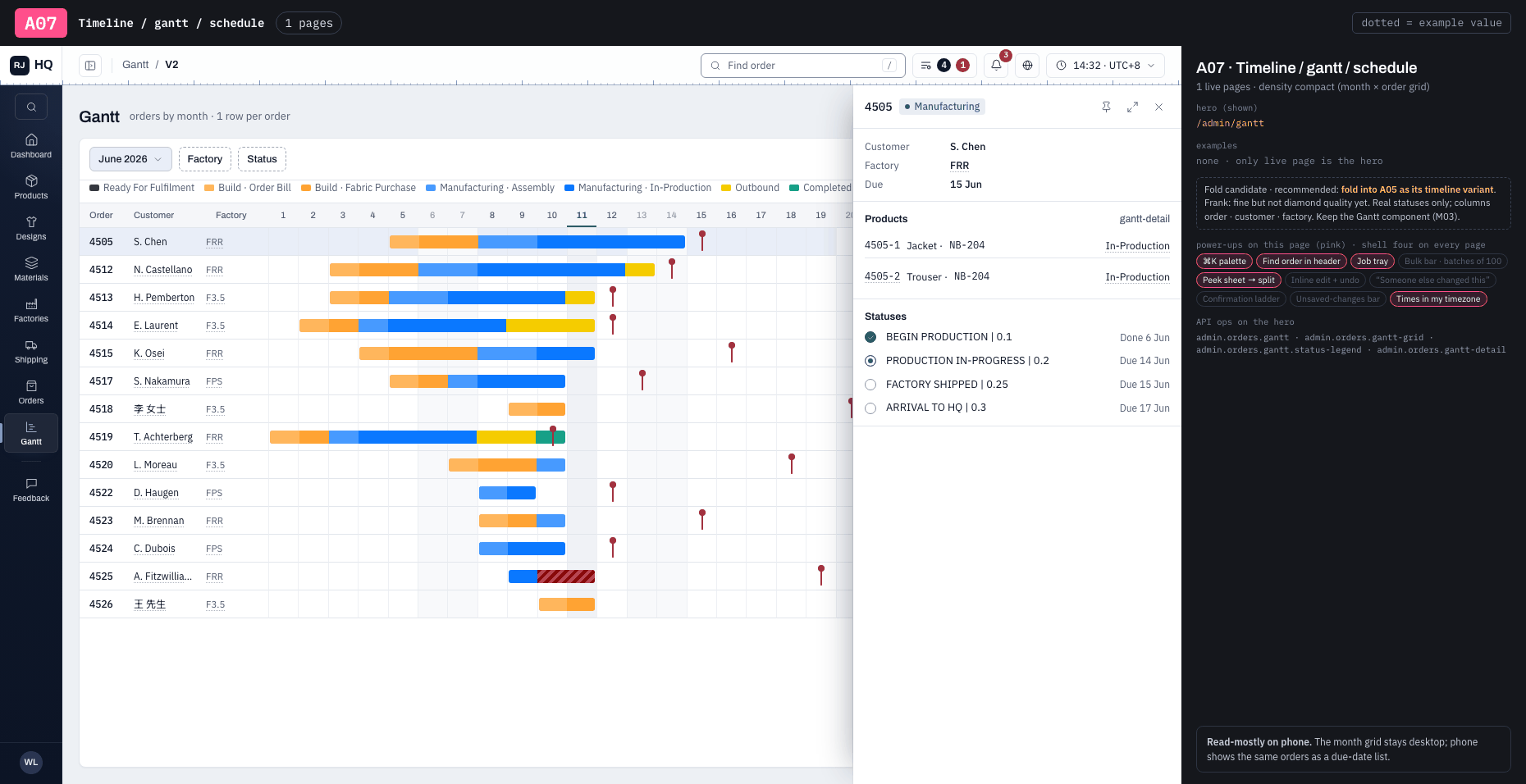The image size is (1526, 784).
Task: Open Feedback in the sidebar
Action: [x=31, y=490]
